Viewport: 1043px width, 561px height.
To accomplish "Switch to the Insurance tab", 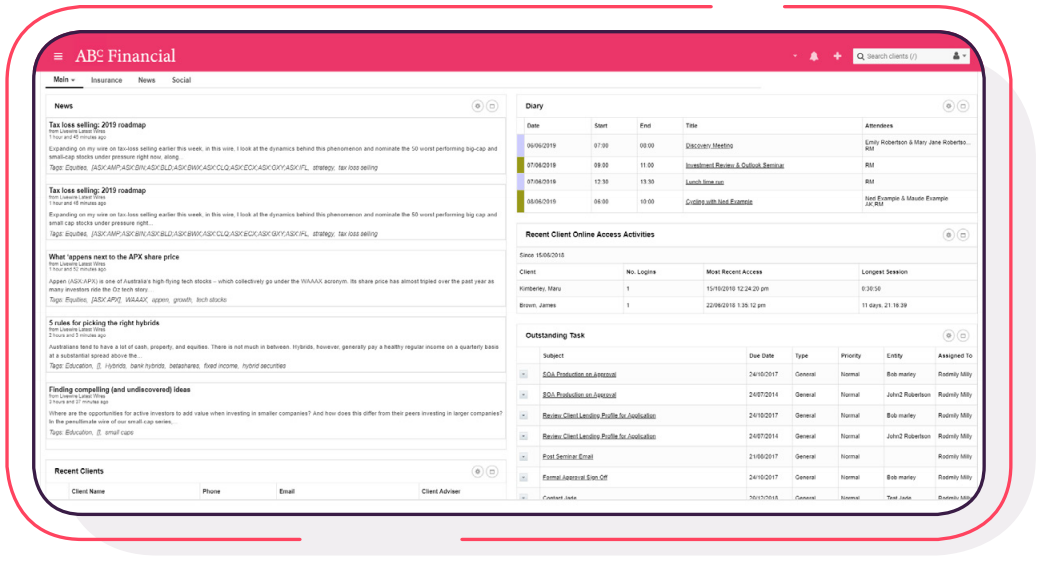I will (x=106, y=80).
